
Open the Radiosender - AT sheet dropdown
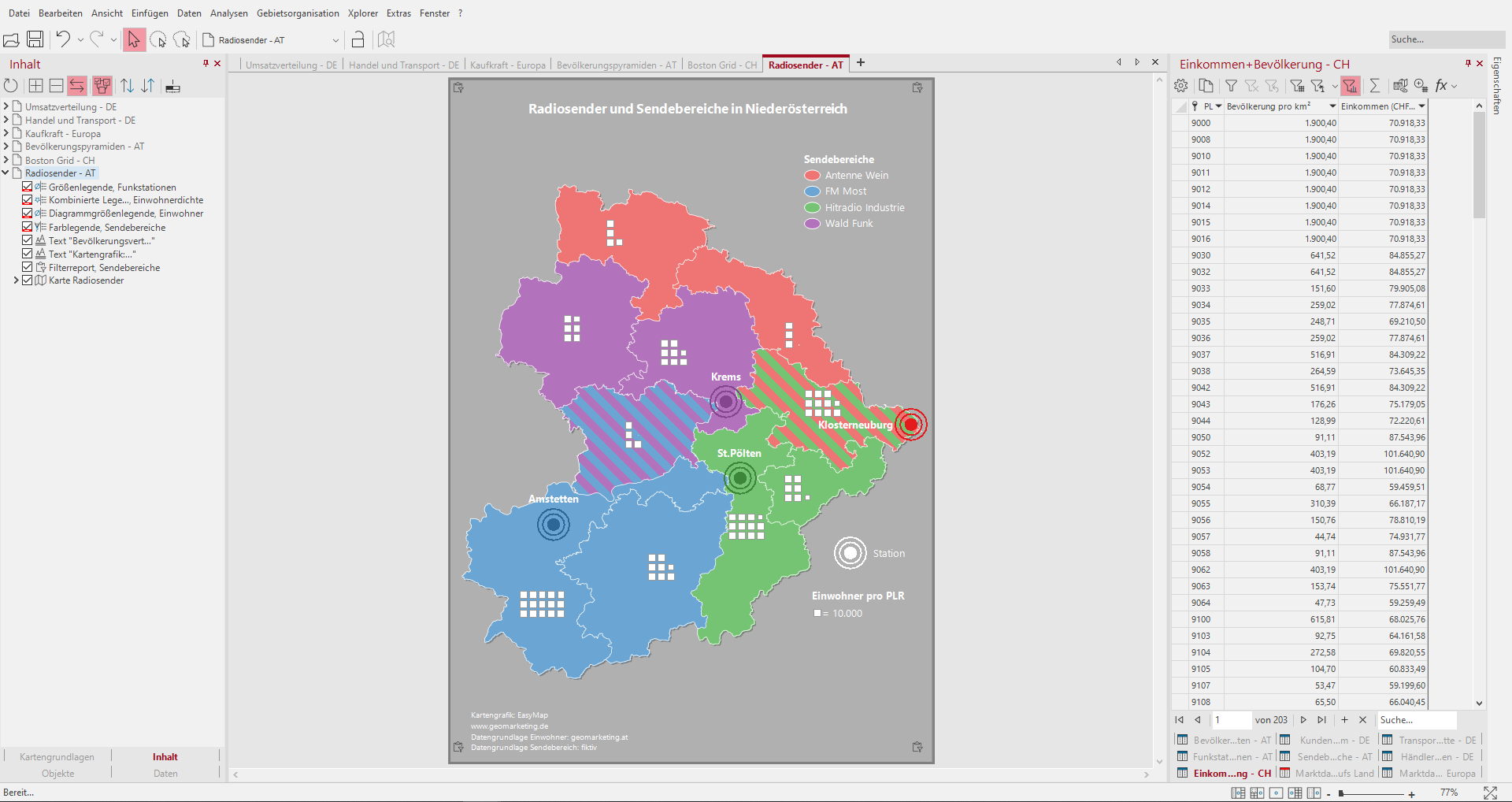(x=335, y=40)
